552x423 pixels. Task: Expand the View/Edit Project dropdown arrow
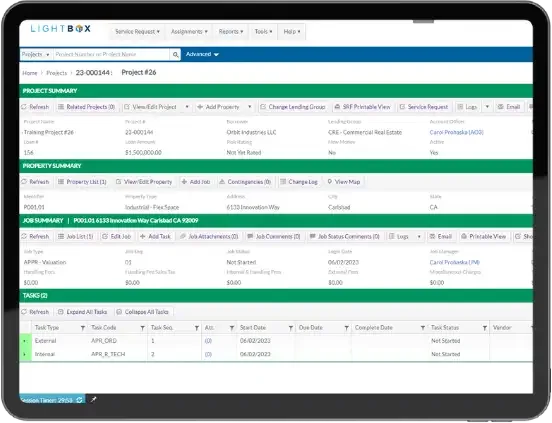pos(187,107)
